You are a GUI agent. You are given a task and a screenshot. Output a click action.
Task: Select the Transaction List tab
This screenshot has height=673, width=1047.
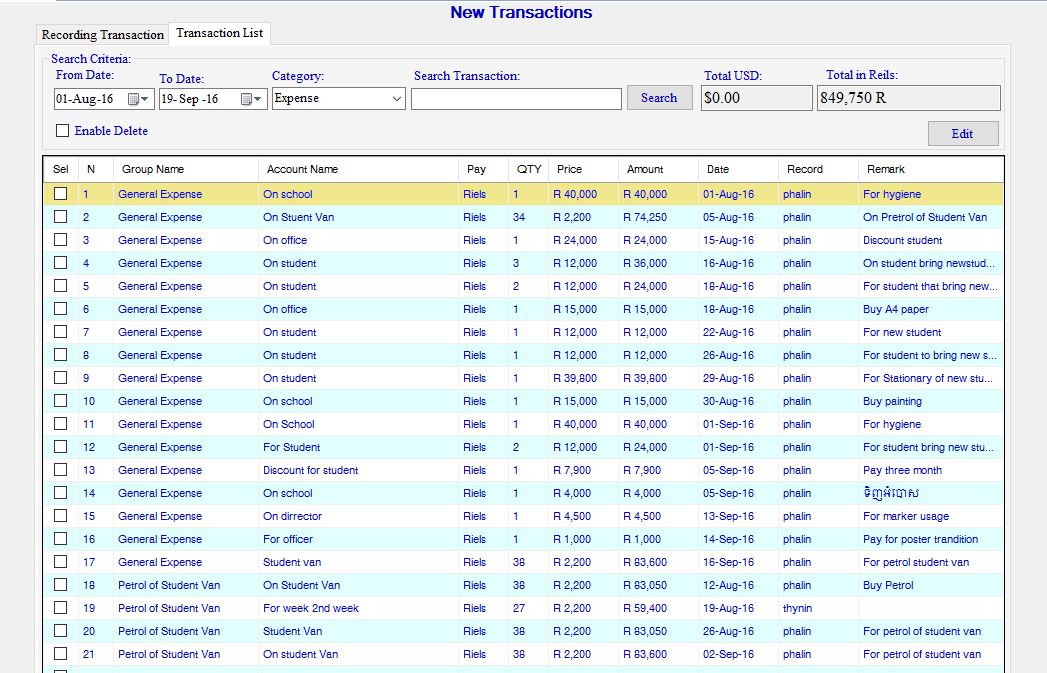tap(219, 33)
